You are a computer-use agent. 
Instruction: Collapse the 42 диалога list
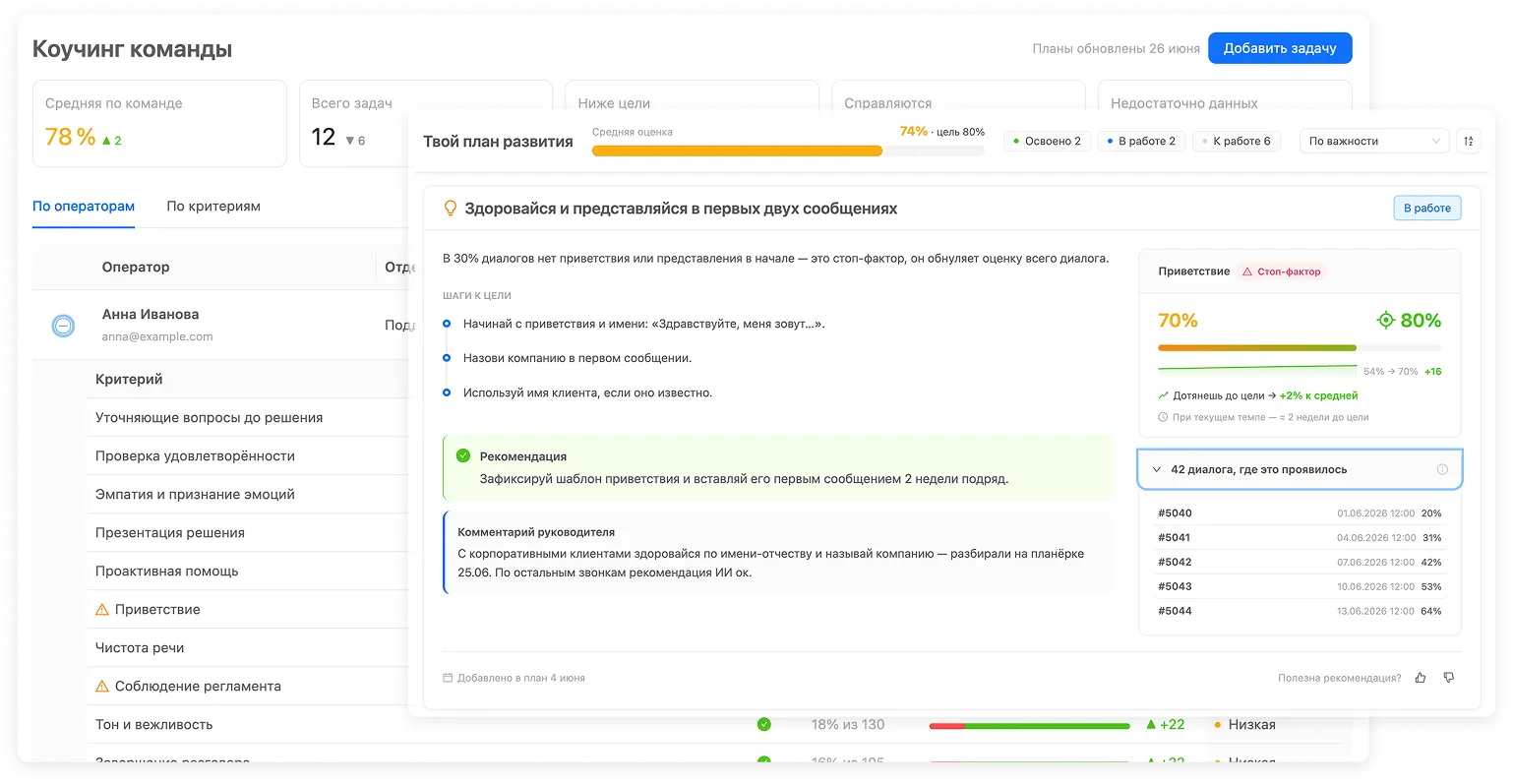tap(1157, 470)
